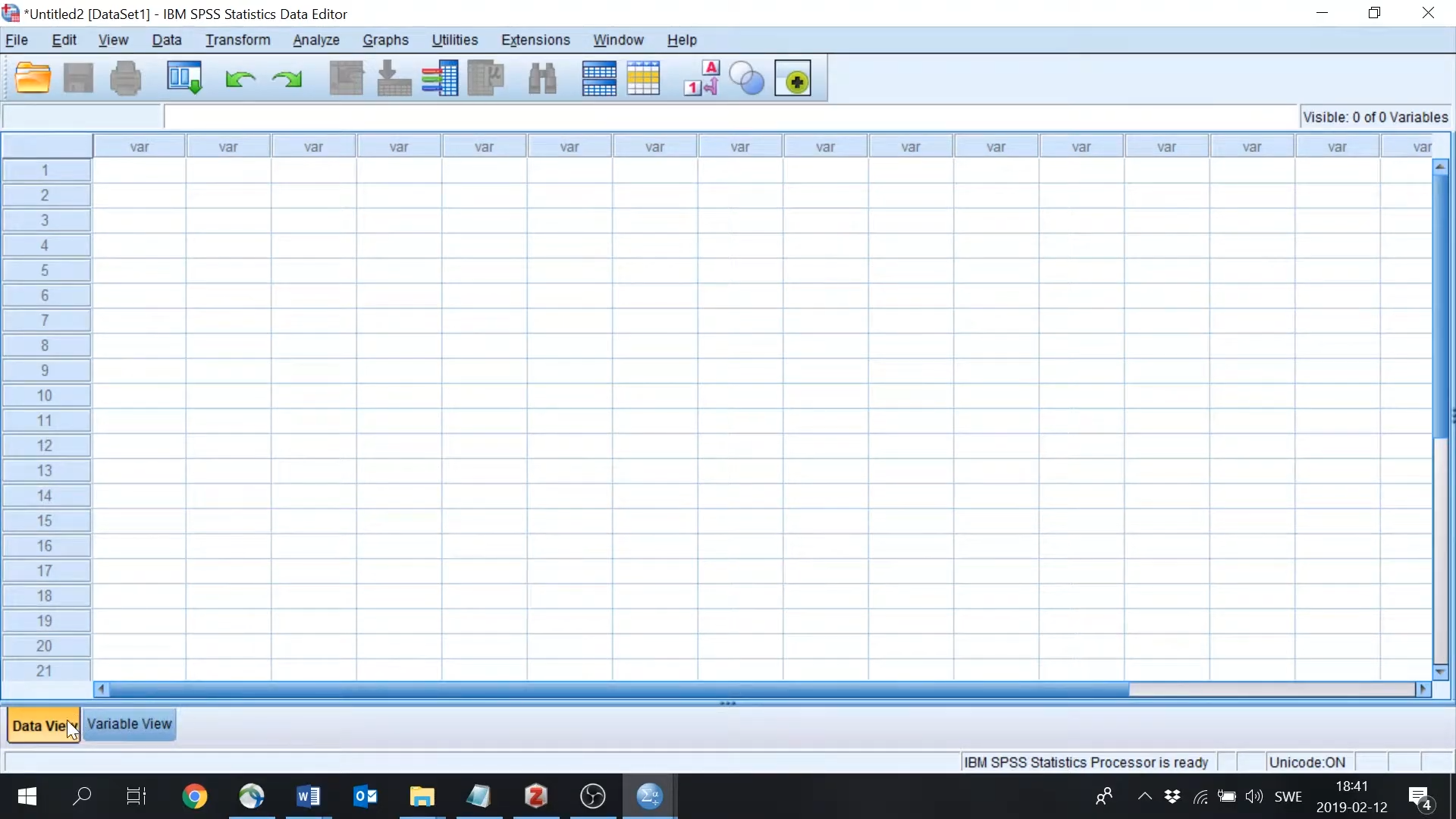Screen dimensions: 1456x819
Task: Open the Help menu
Action: click(682, 40)
